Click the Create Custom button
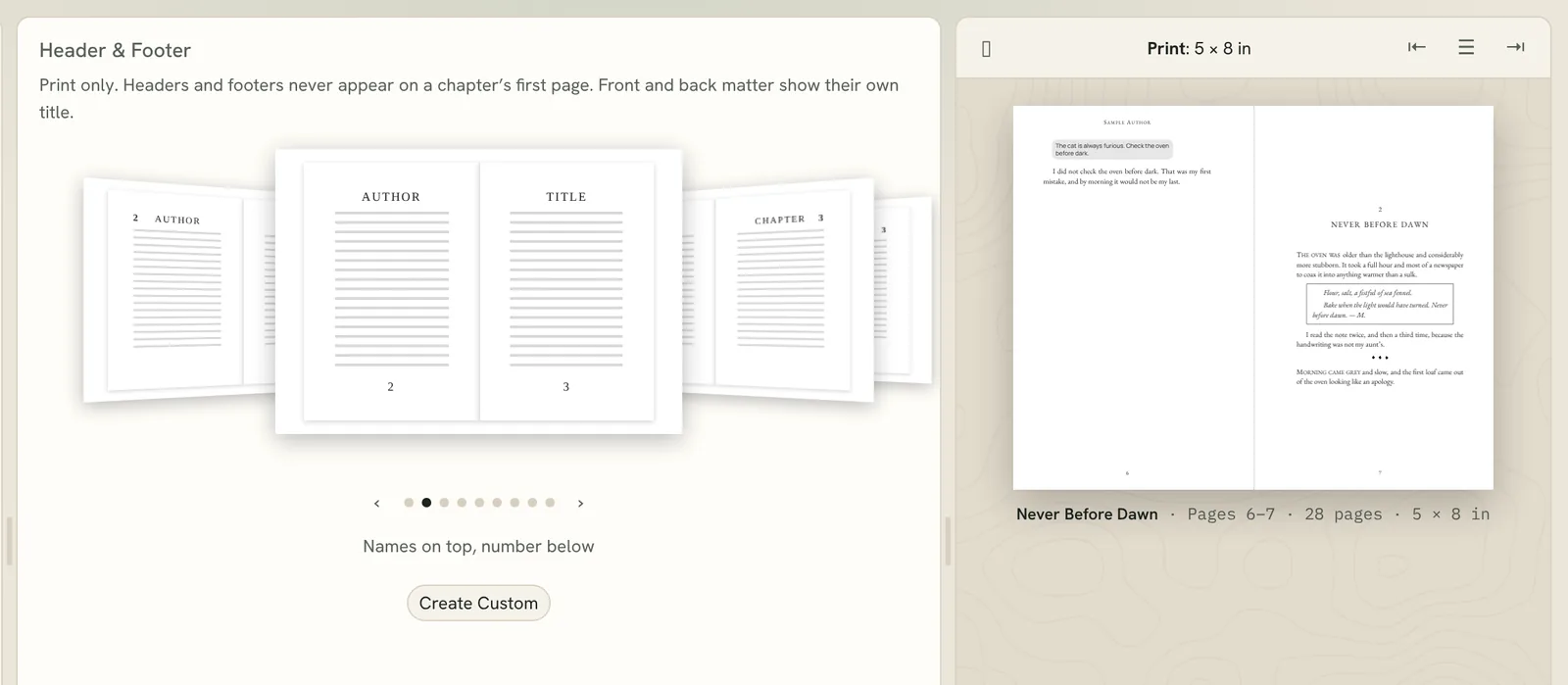The image size is (1568, 685). (478, 603)
